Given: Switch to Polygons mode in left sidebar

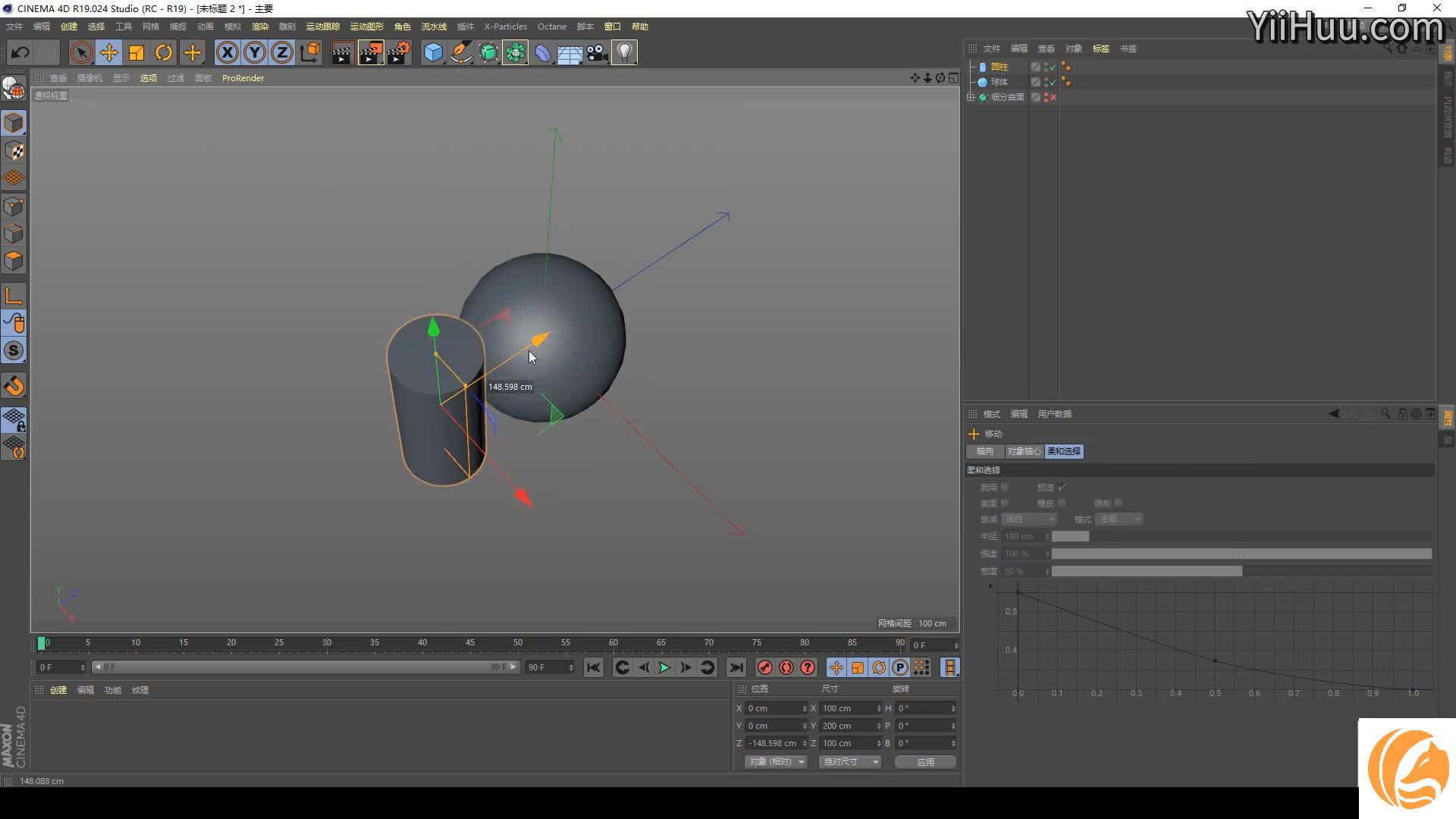Looking at the screenshot, I should pyautogui.click(x=14, y=261).
